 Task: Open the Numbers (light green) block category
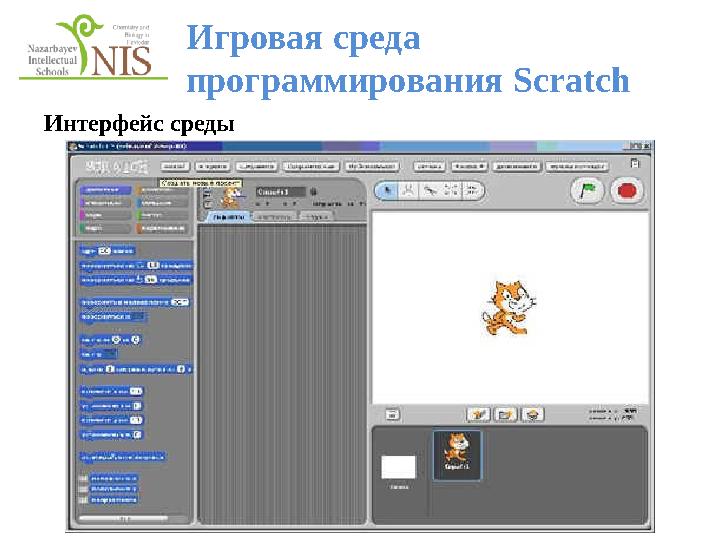click(162, 215)
